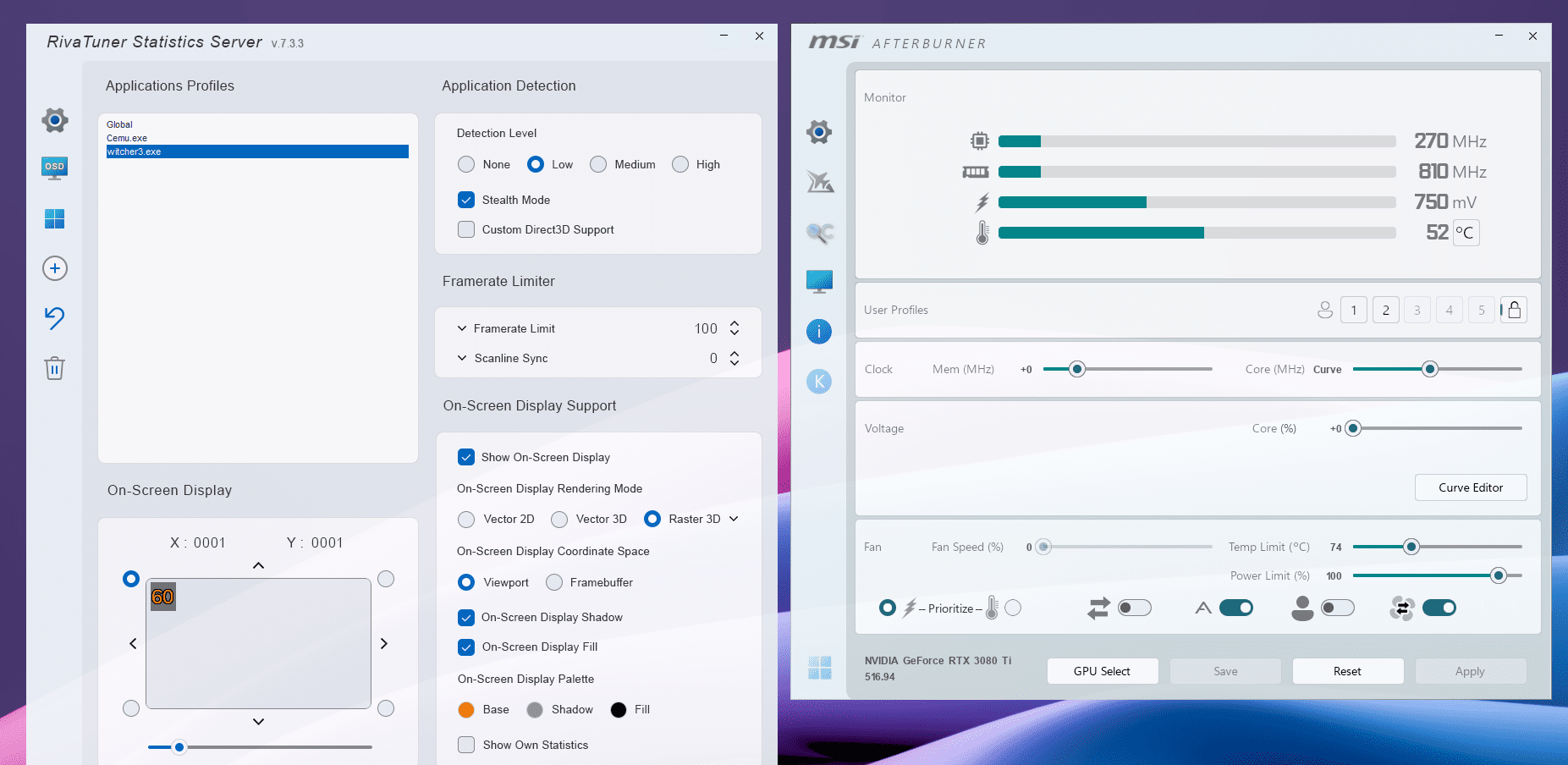Viewport: 1568px width, 765px height.
Task: Toggle Show On-Screen Display checkbox
Action: (x=466, y=457)
